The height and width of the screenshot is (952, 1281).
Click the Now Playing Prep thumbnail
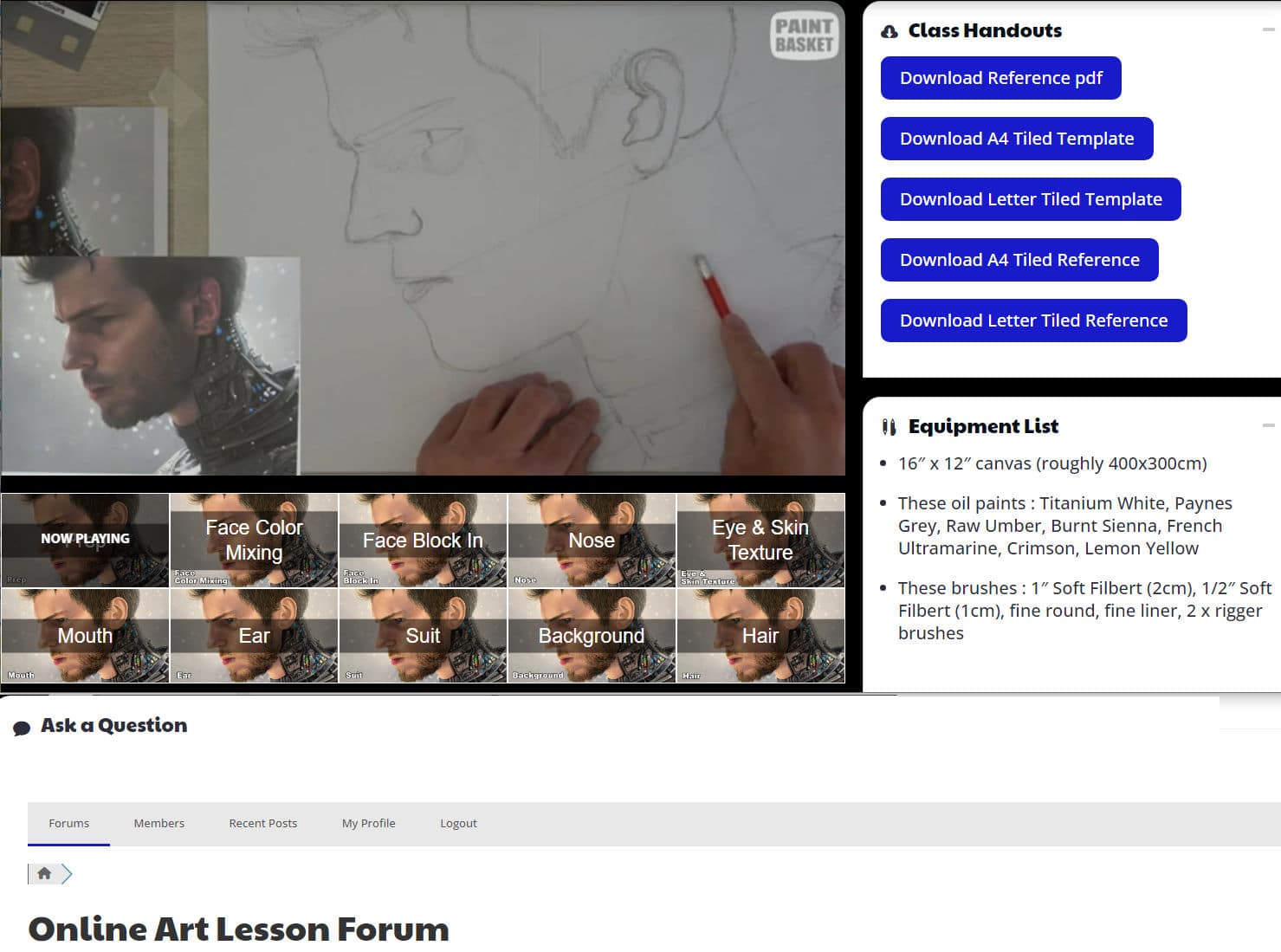84,540
